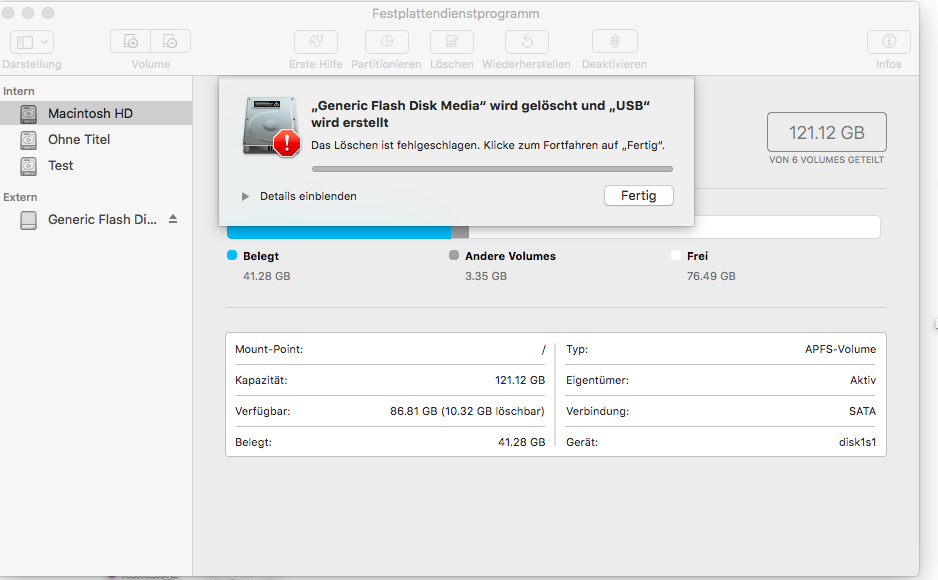This screenshot has height=580, width=938.
Task: Click the Eigentümer Aktiv value
Action: 863,380
